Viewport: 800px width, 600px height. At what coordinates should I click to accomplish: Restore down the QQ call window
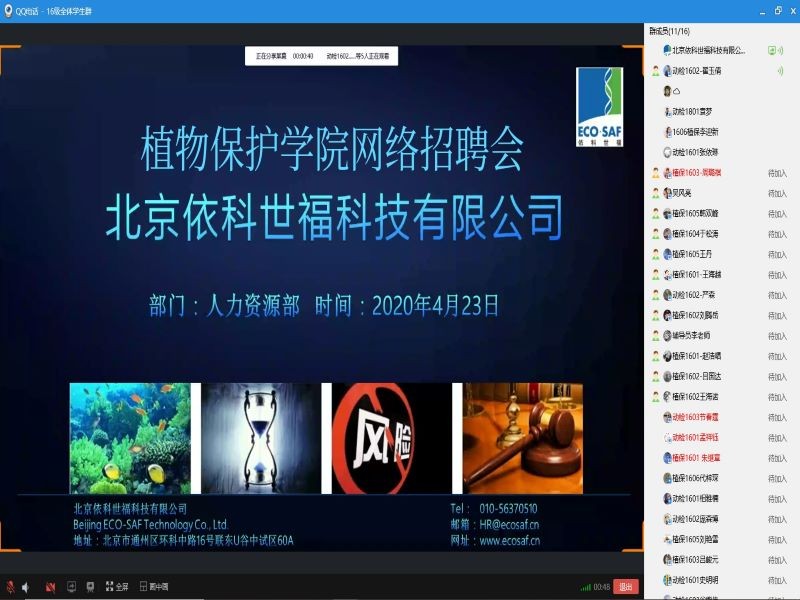778,11
